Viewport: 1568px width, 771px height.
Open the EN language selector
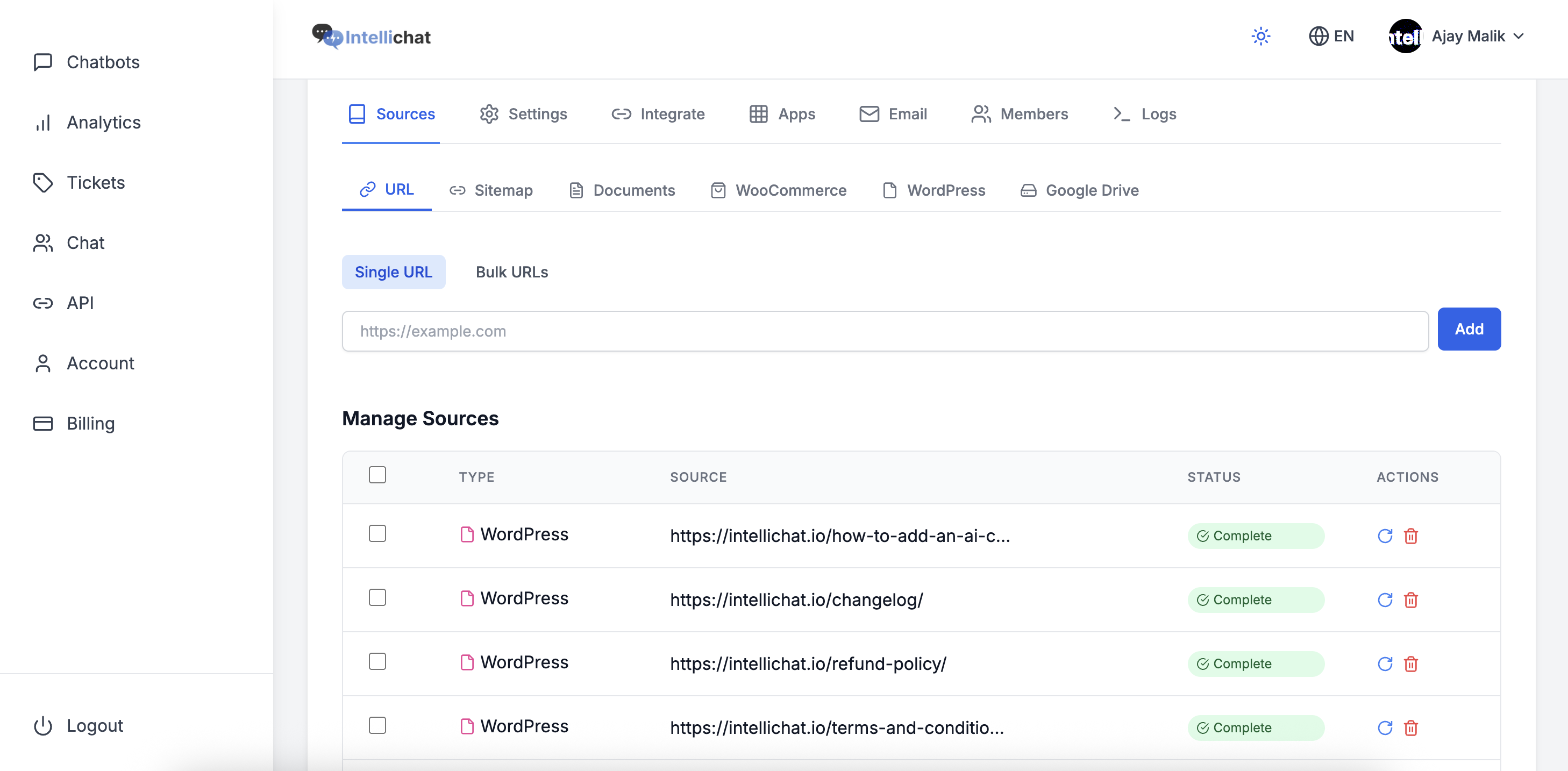[1332, 36]
